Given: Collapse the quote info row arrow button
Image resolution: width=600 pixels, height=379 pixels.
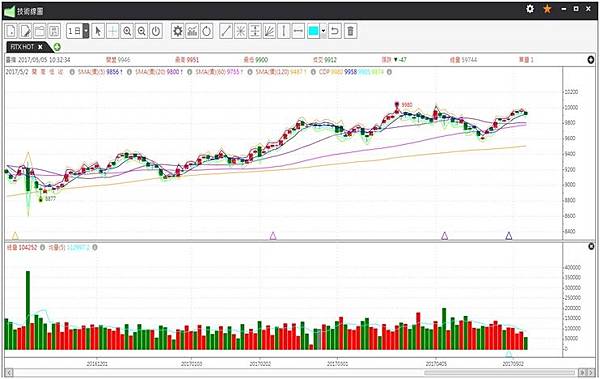Looking at the screenshot, I should click(x=591, y=60).
